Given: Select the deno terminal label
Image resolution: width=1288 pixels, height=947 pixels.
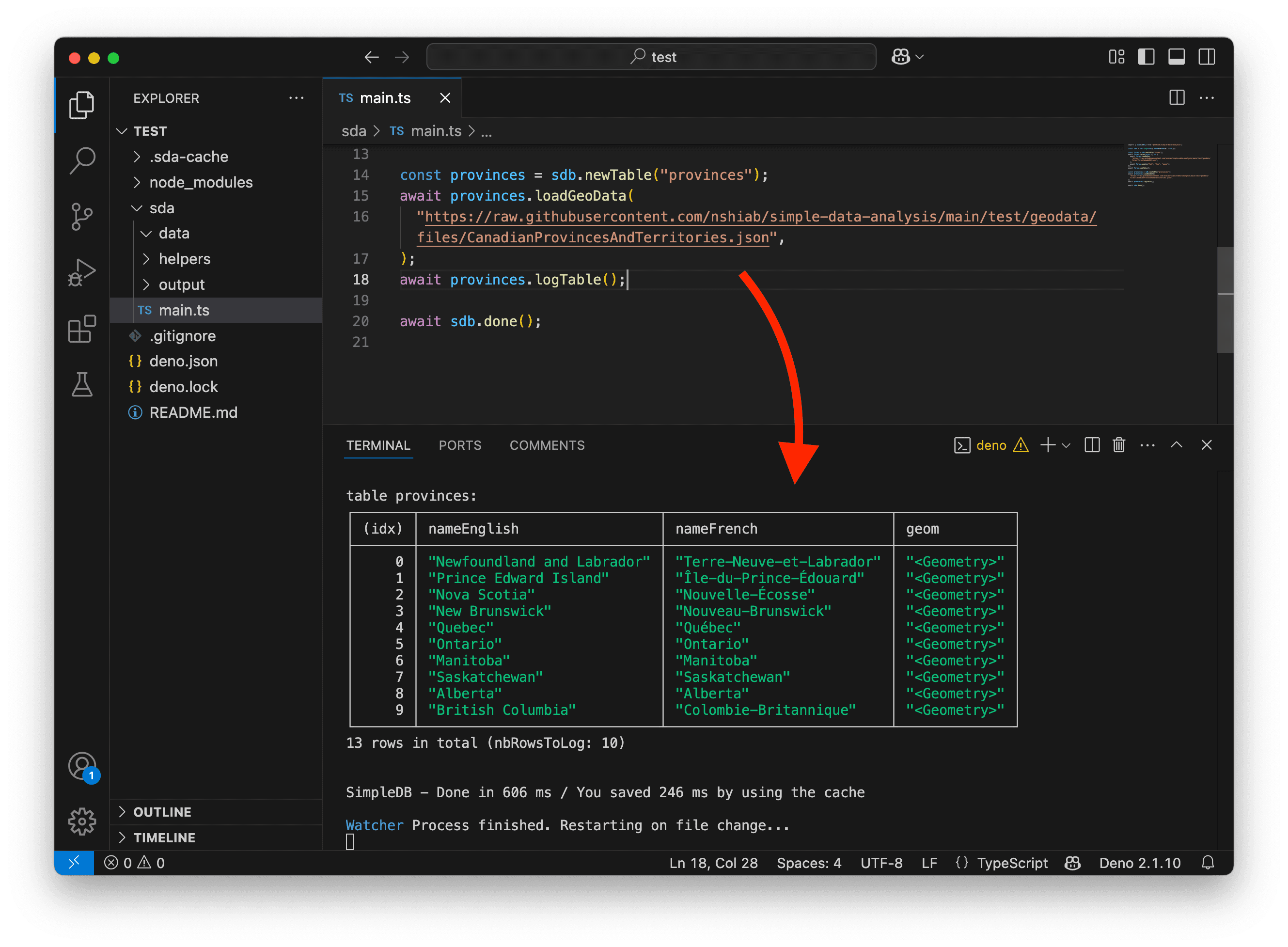Looking at the screenshot, I should pyautogui.click(x=991, y=445).
